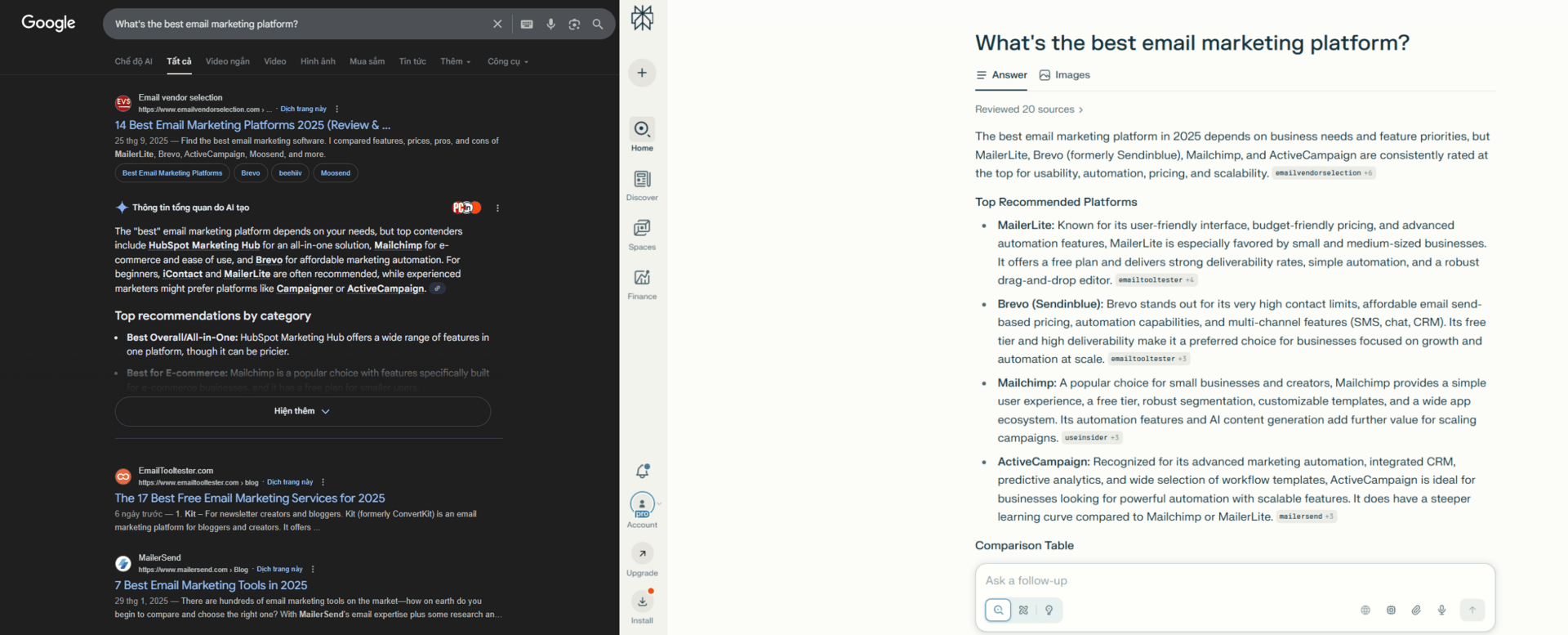This screenshot has height=635, width=1568.
Task: Click the Upgrade arrow icon
Action: pos(643,553)
